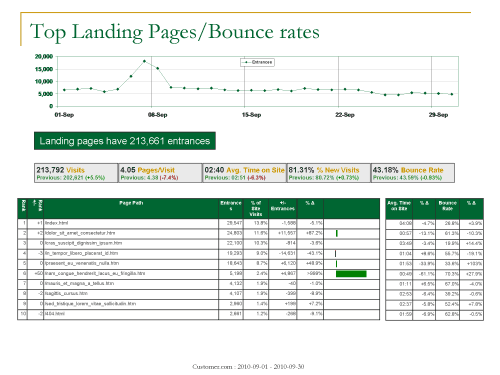The width and height of the screenshot is (500, 375).
Task: Select the 4.05 Pages/Visit summary box
Action: pyautogui.click(x=160, y=173)
